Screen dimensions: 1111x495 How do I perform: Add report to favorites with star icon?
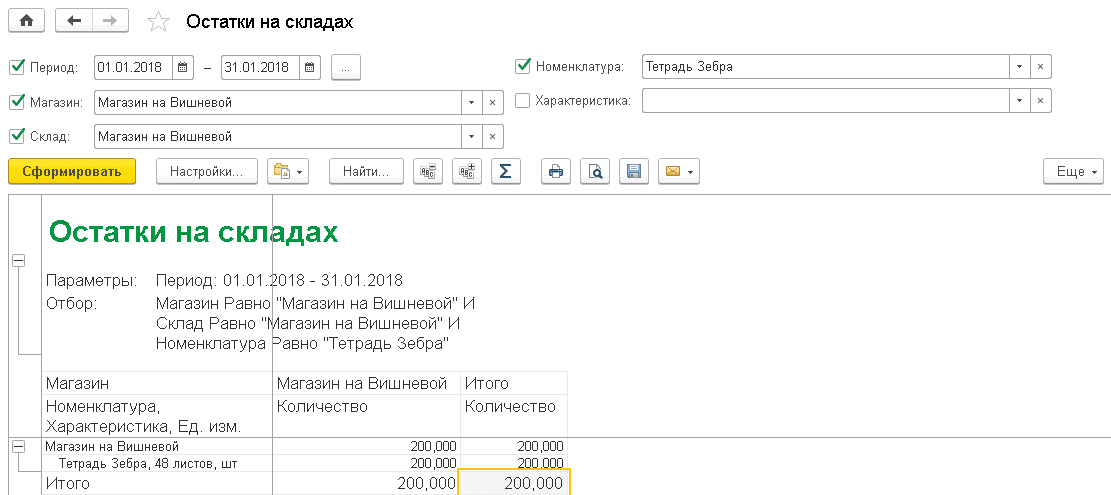[x=157, y=21]
